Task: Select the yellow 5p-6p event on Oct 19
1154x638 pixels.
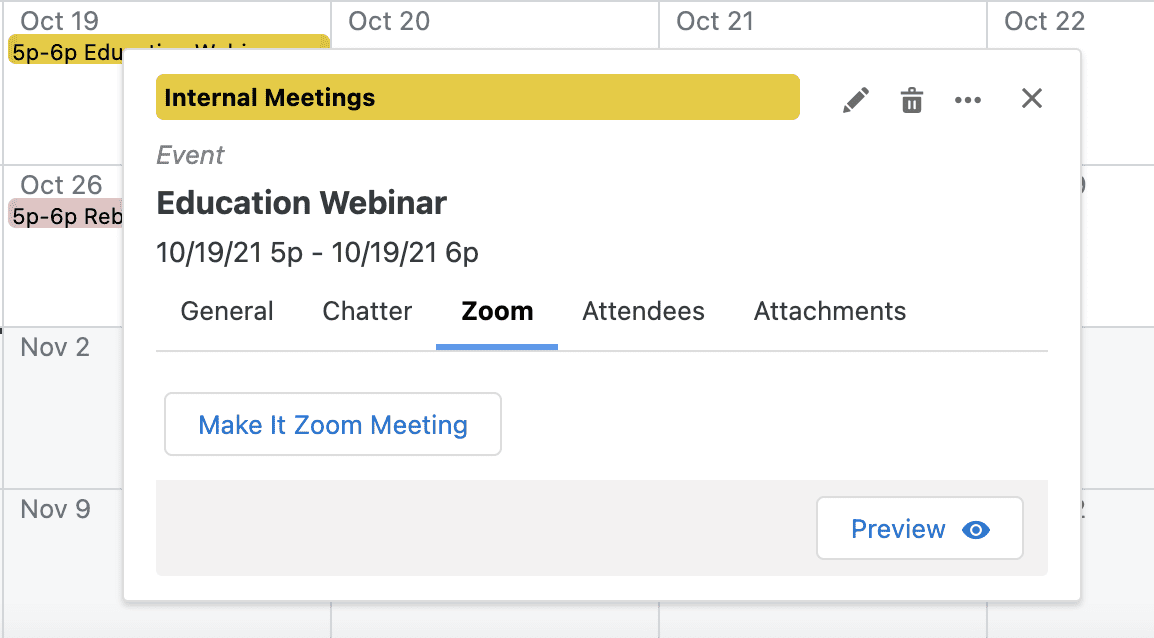Action: [x=65, y=51]
